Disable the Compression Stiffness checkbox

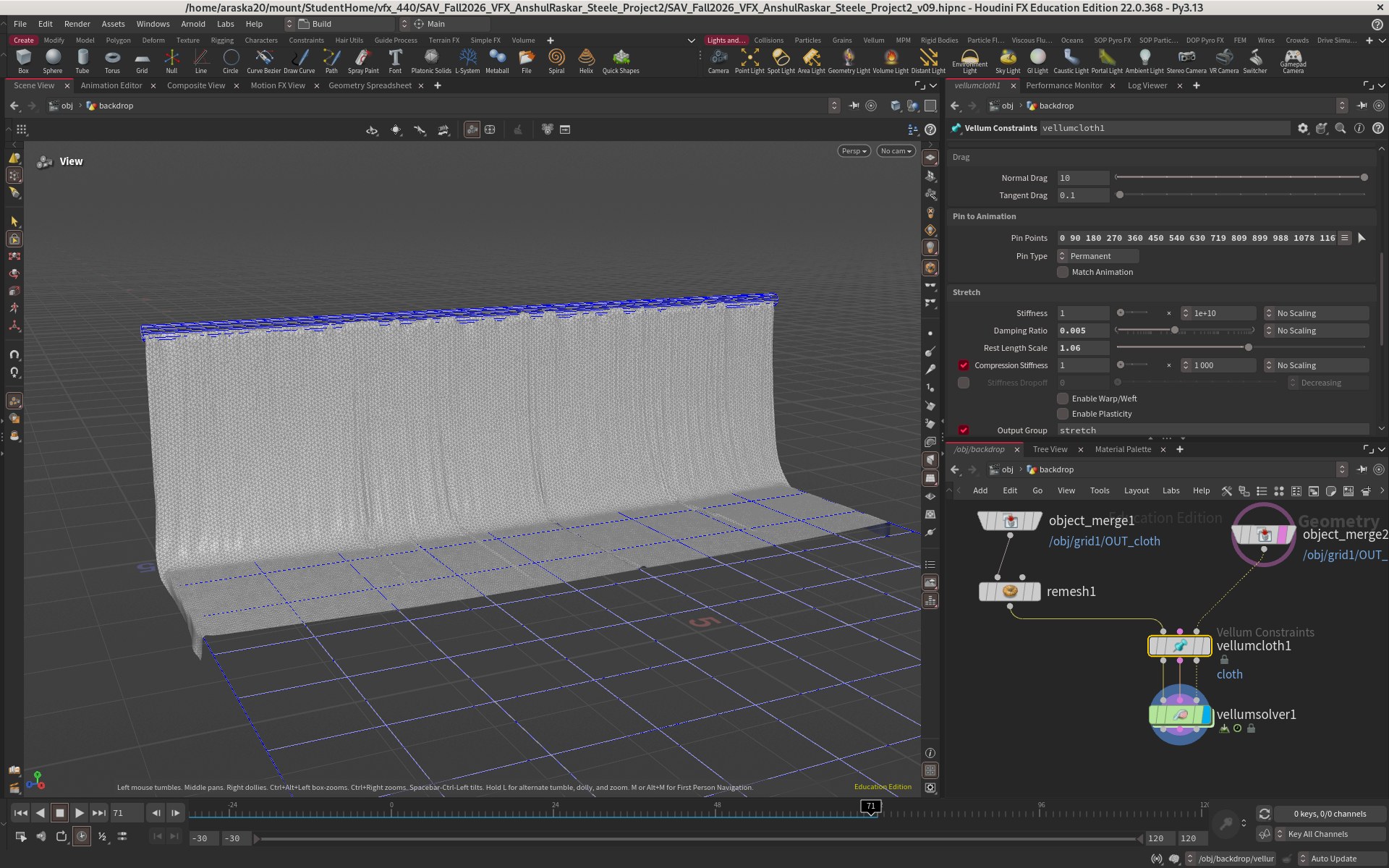[964, 365]
